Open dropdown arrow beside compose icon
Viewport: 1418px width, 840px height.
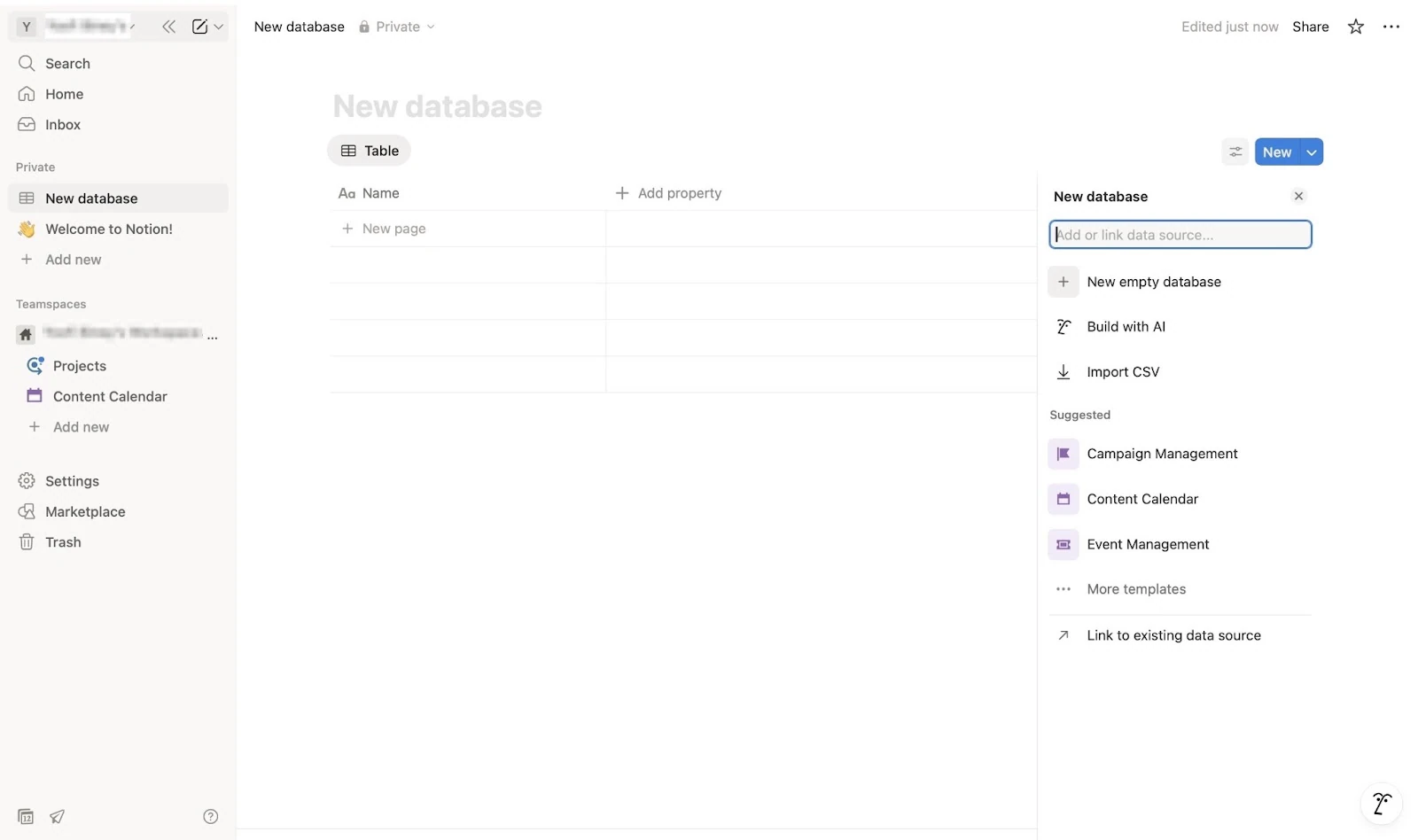219,27
